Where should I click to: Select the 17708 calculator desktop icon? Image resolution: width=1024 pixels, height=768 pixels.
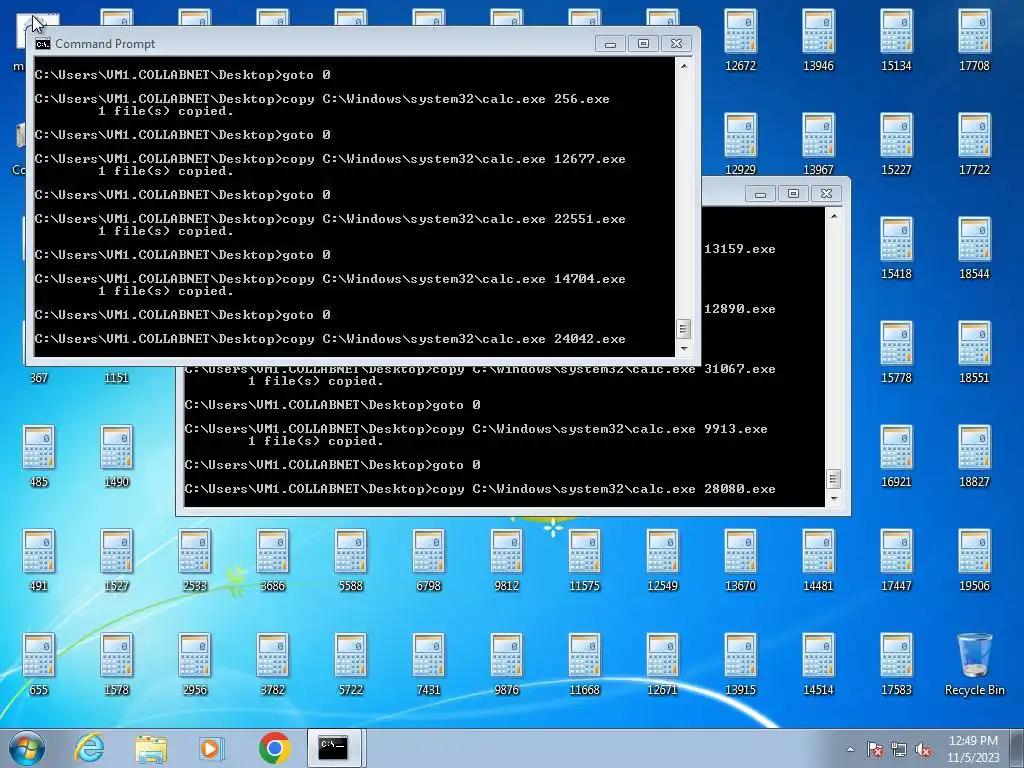(x=974, y=40)
